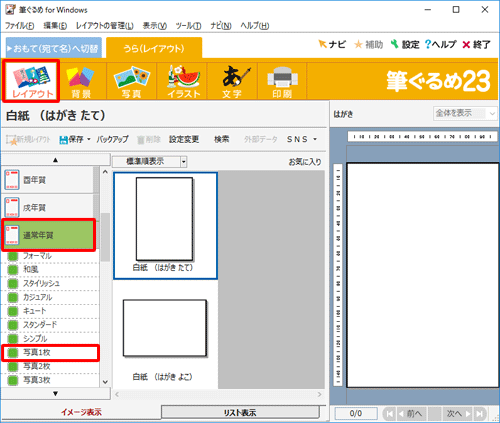Screen dimensions: 500x423
Task: Select the 戌年賀 category icon
Action: [12, 207]
